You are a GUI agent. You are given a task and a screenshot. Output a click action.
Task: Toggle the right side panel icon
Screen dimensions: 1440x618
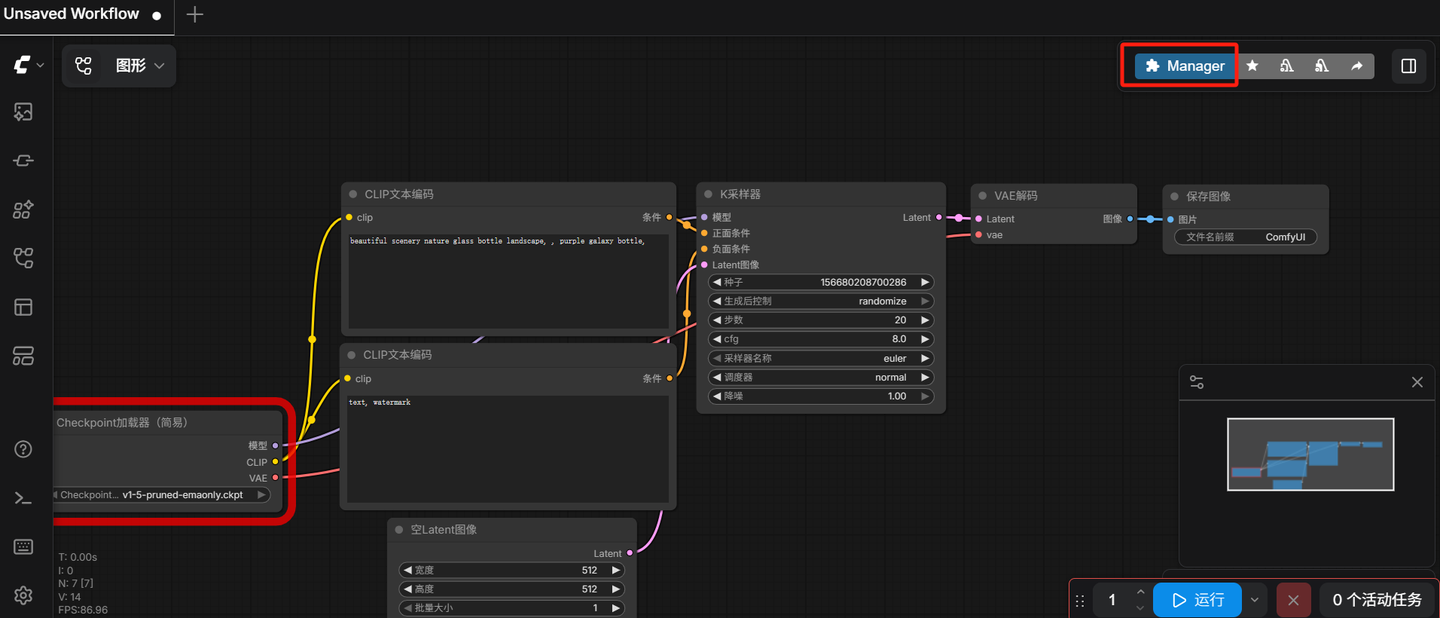(x=1408, y=66)
